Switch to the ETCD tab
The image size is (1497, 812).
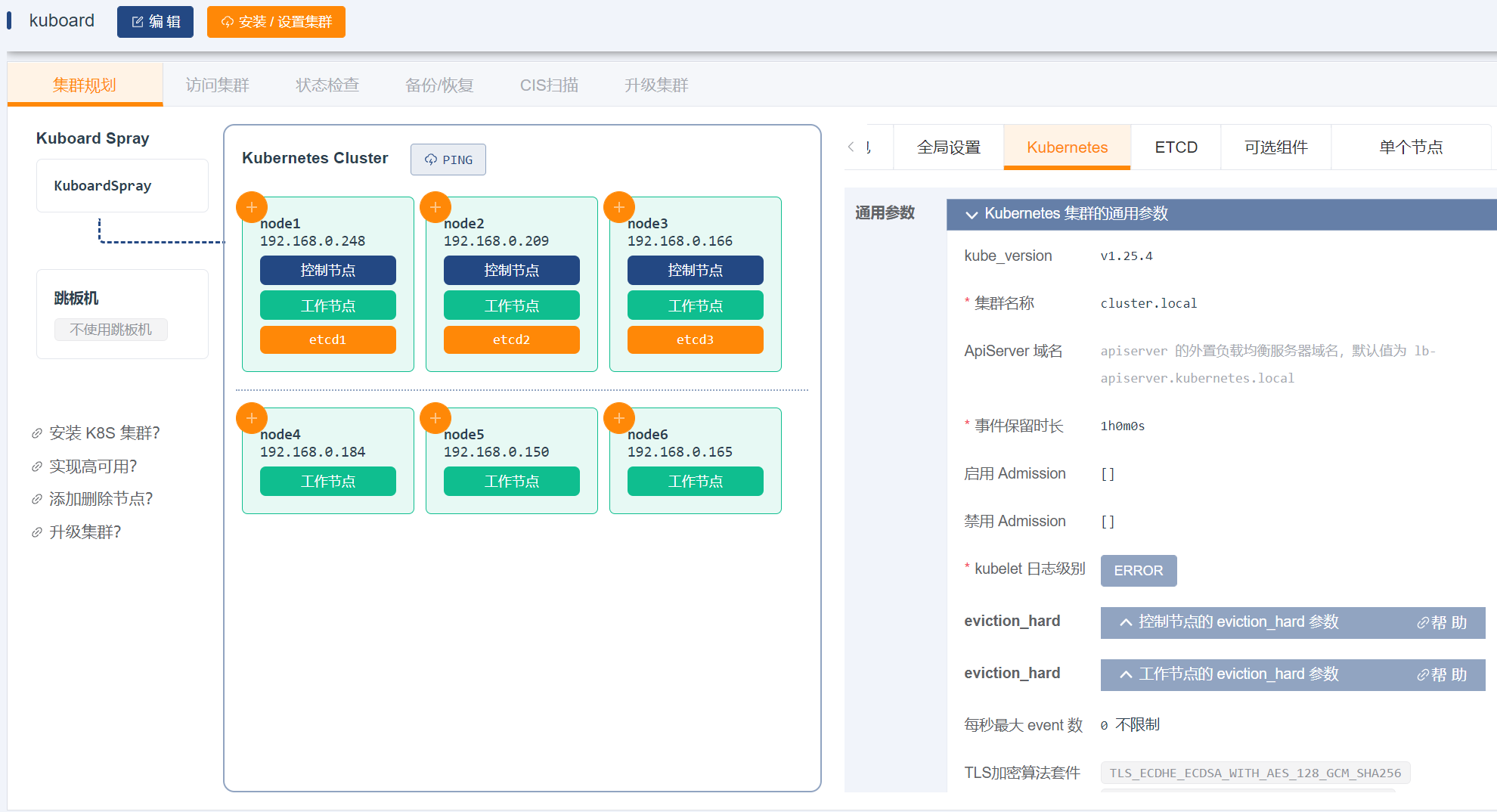pyautogui.click(x=1176, y=147)
